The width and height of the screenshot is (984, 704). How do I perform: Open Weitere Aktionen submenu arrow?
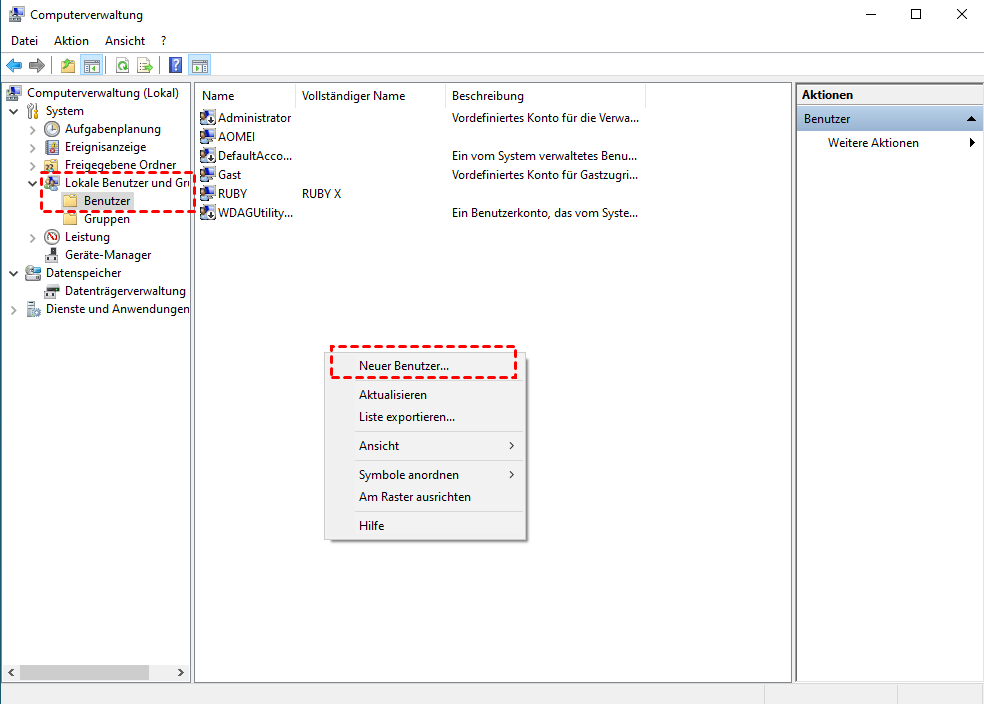(972, 142)
